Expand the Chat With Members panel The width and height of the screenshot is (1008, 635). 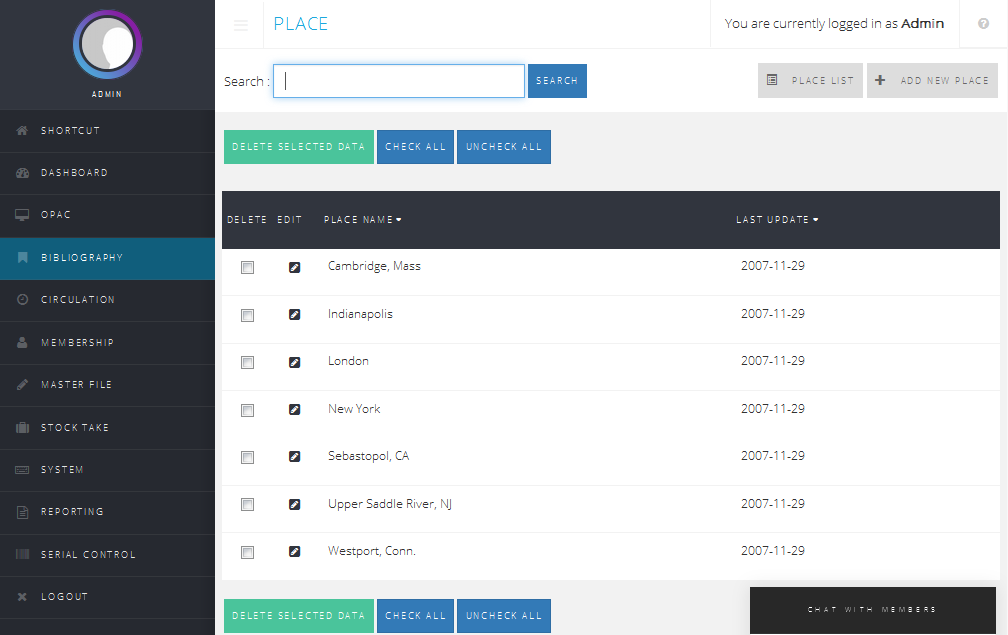pos(872,609)
